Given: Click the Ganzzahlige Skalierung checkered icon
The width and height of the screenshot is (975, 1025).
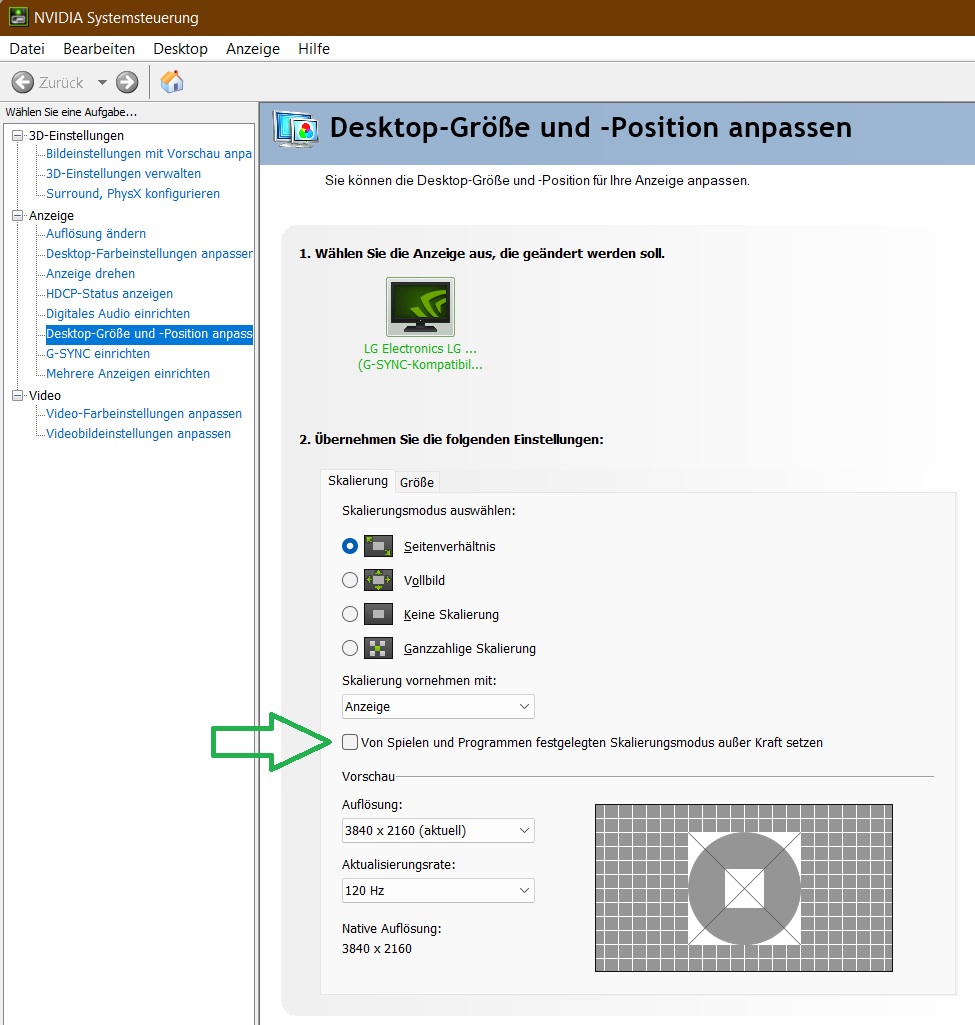Looking at the screenshot, I should (x=378, y=648).
